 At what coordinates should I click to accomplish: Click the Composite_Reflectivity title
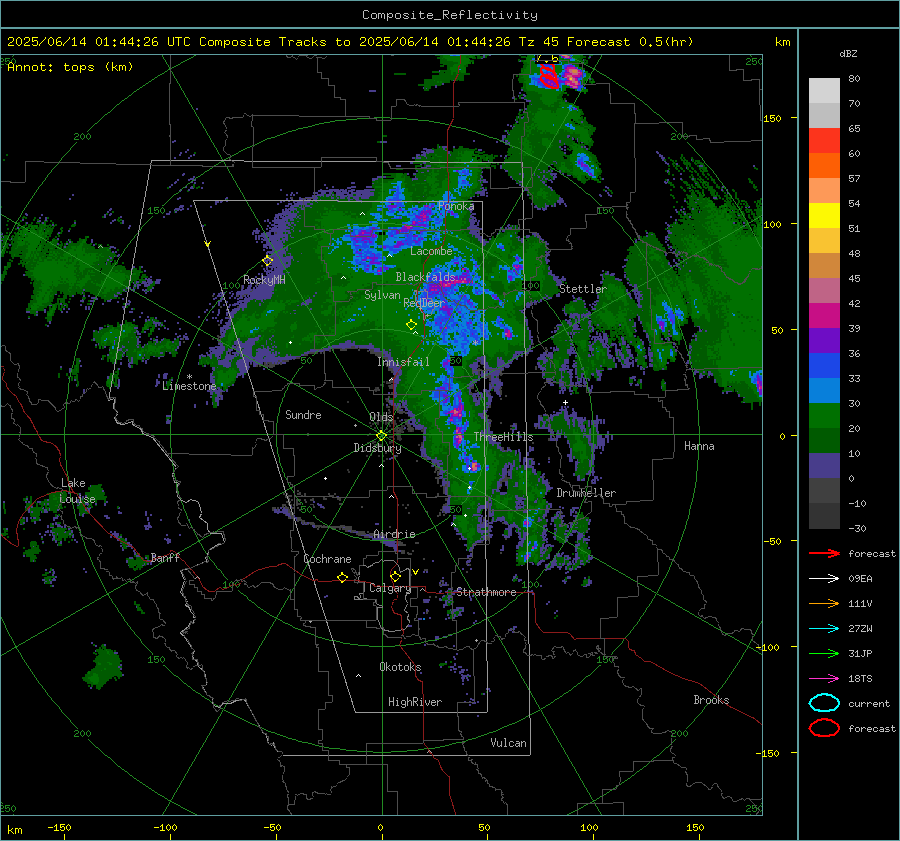point(450,15)
